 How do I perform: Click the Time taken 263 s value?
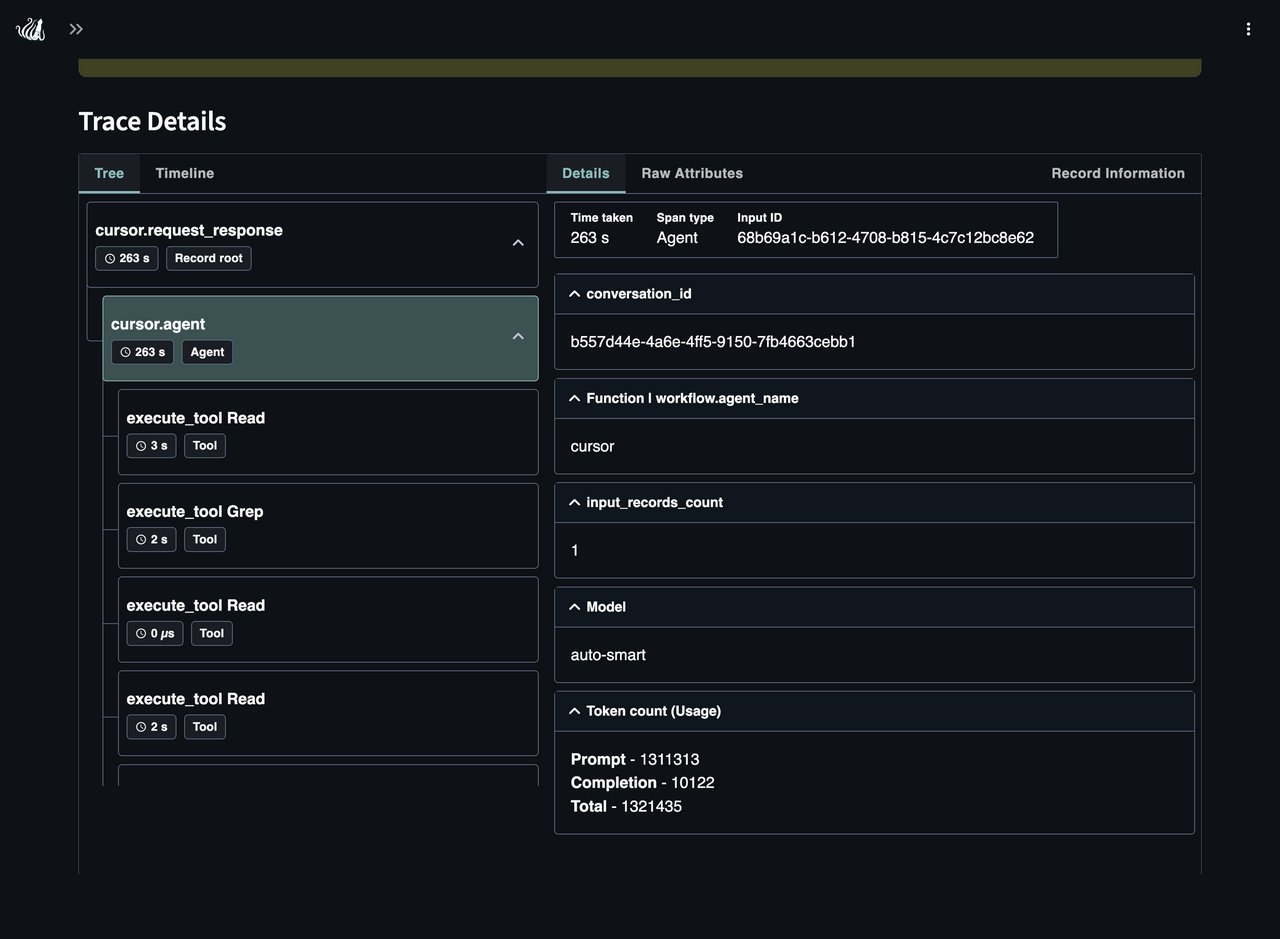point(590,238)
